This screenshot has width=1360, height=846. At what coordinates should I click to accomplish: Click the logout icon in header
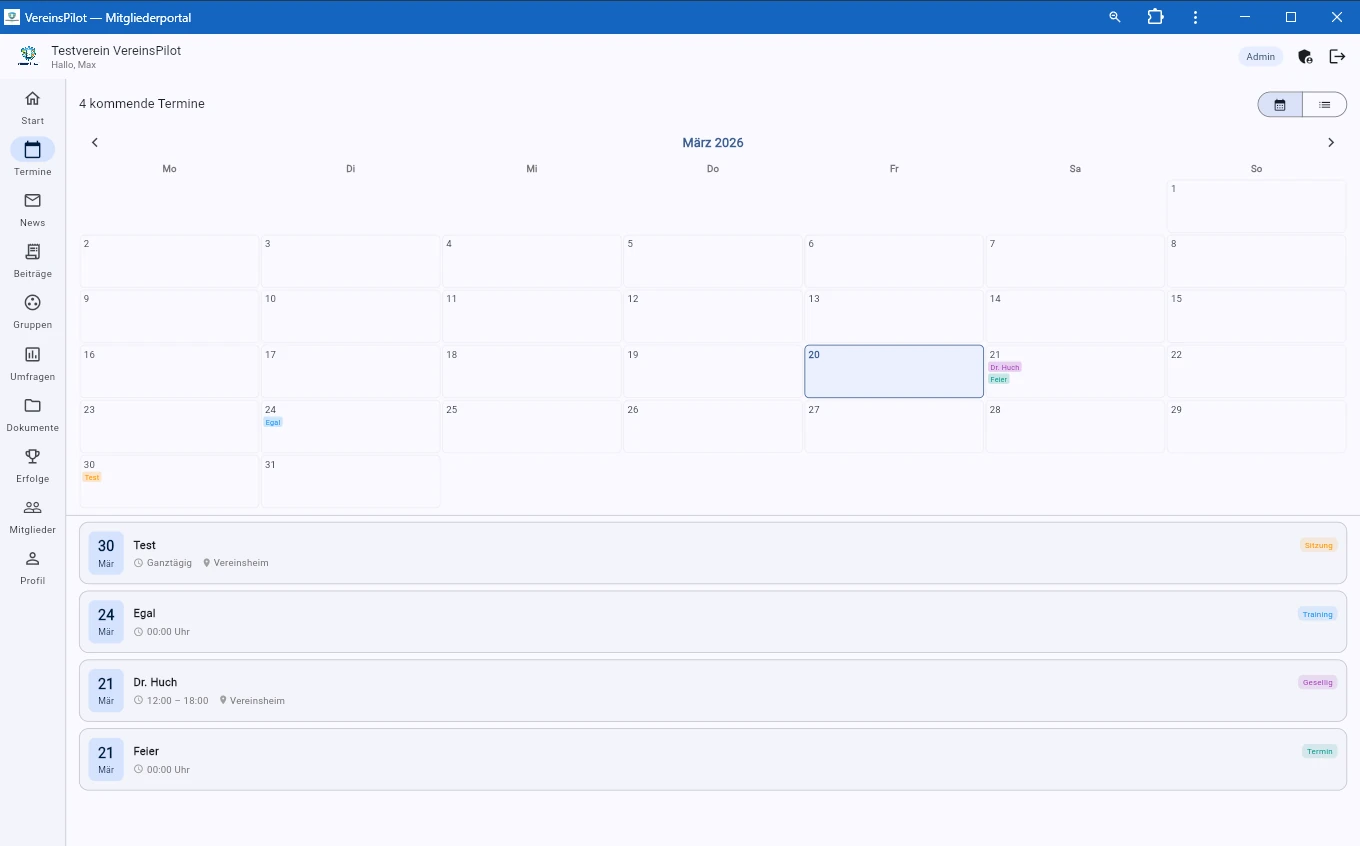(x=1337, y=57)
